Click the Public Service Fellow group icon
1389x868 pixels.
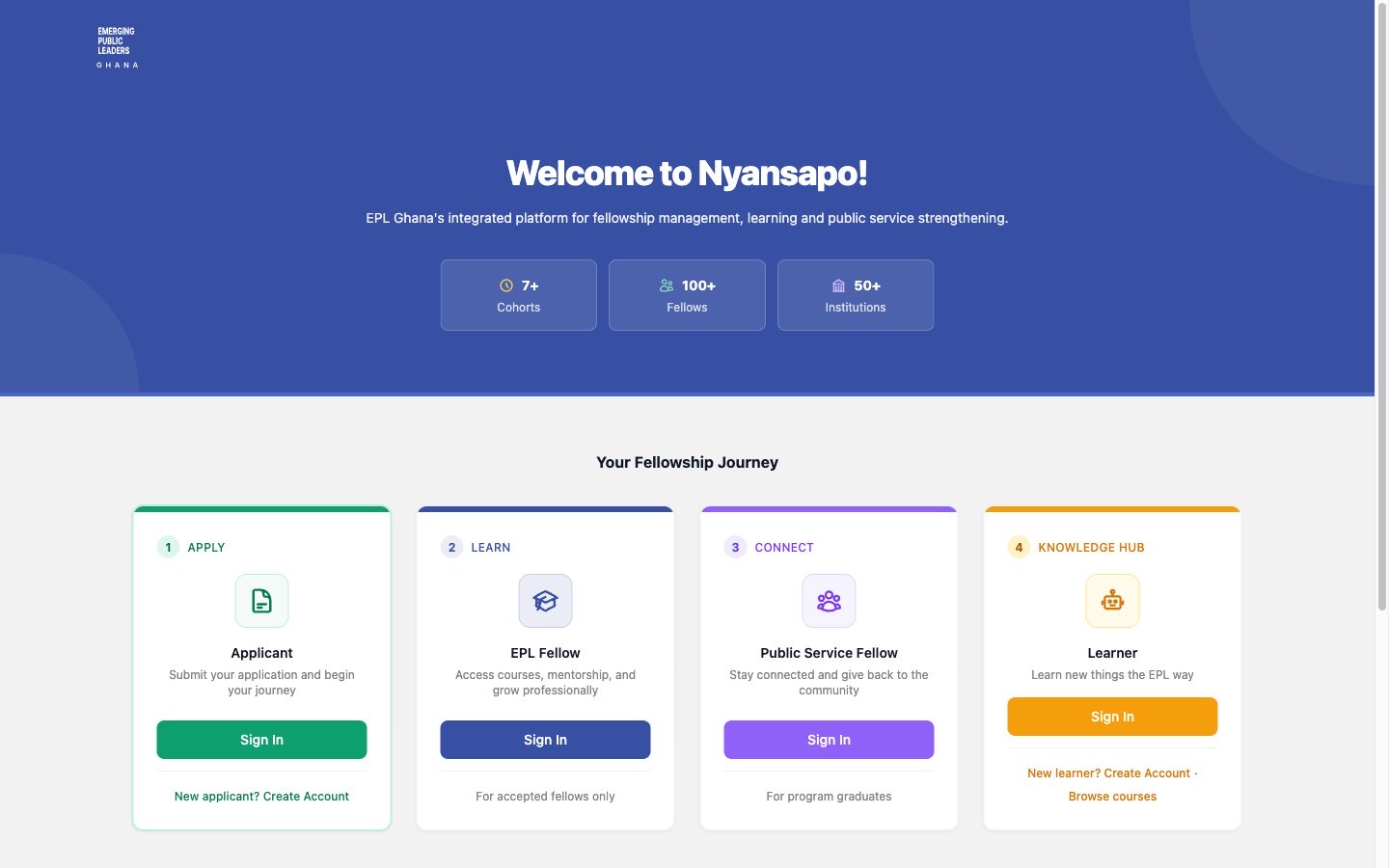(x=829, y=601)
